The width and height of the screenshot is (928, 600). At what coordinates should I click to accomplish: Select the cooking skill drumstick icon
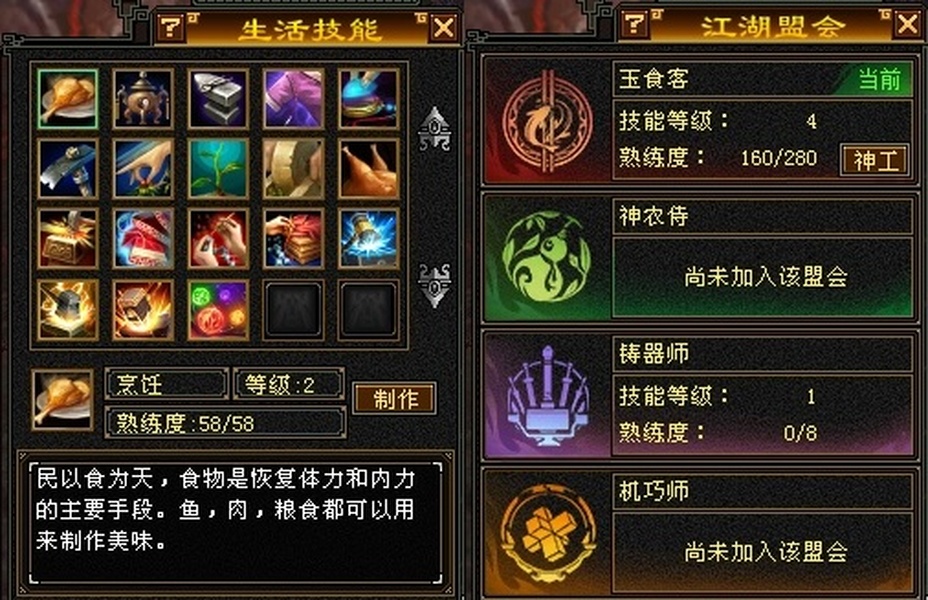pyautogui.click(x=67, y=99)
